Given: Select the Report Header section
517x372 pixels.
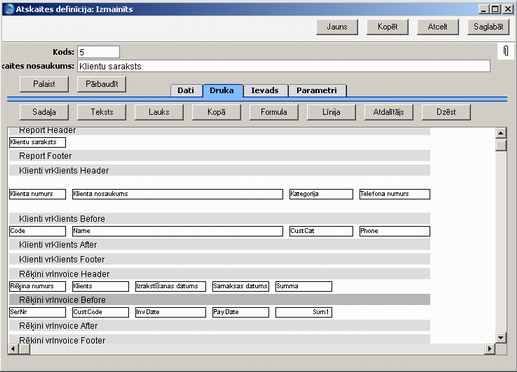Looking at the screenshot, I should 219,131.
